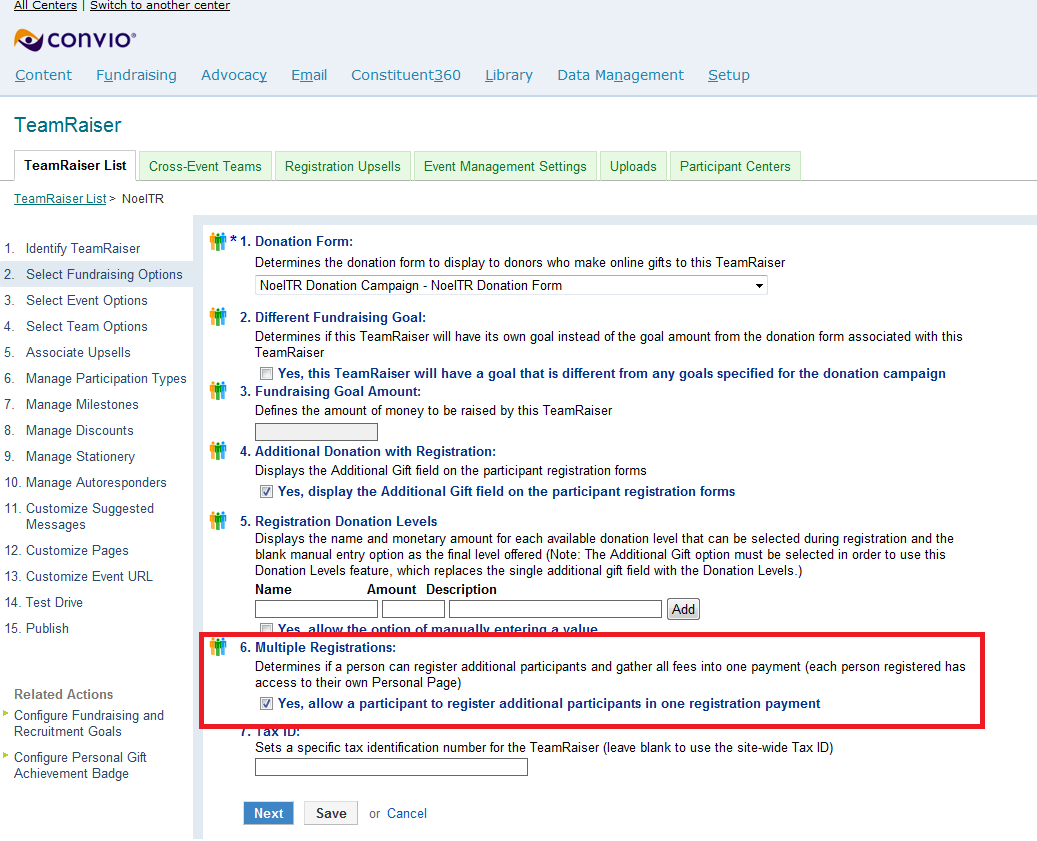The height and width of the screenshot is (841, 1037).
Task: Open the Fundraising menu
Action: (136, 75)
